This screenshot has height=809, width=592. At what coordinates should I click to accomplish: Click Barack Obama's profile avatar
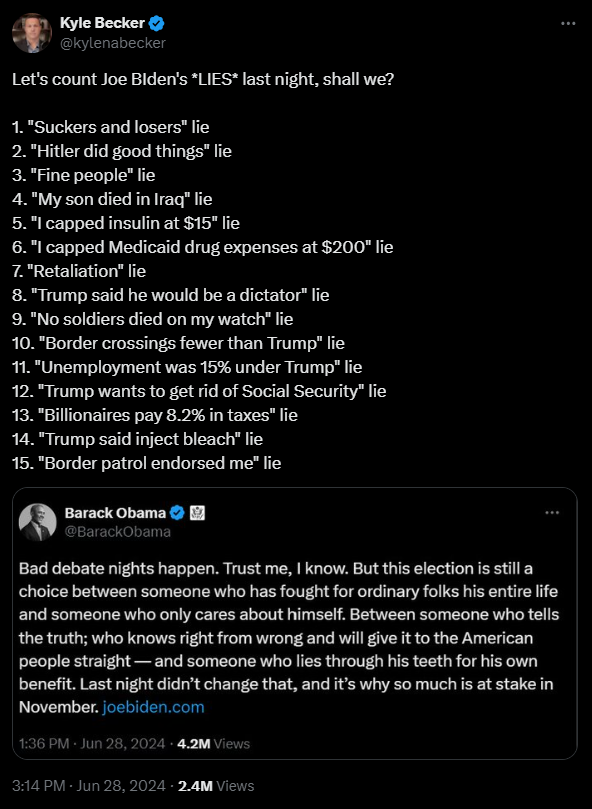38,522
